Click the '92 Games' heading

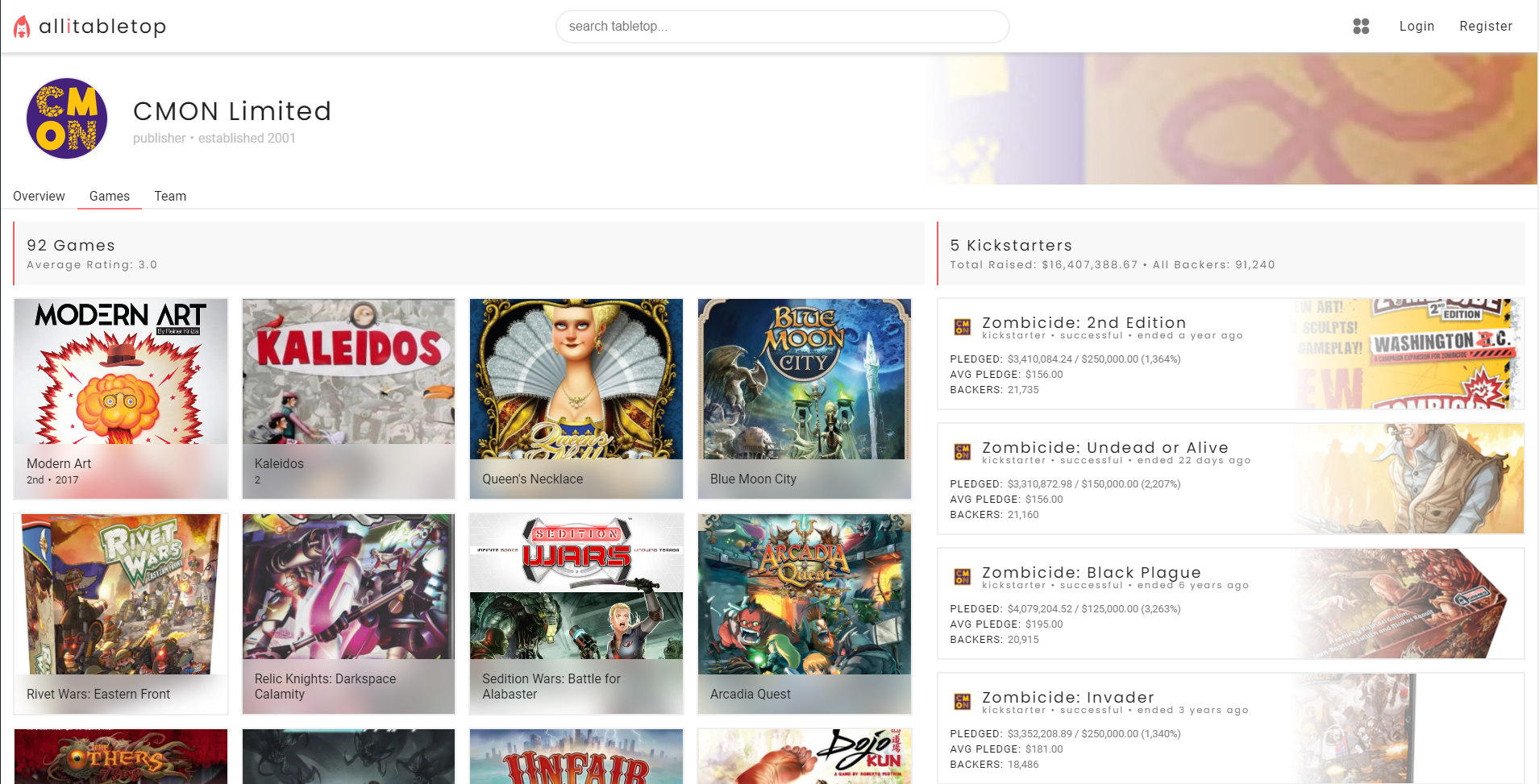(71, 245)
